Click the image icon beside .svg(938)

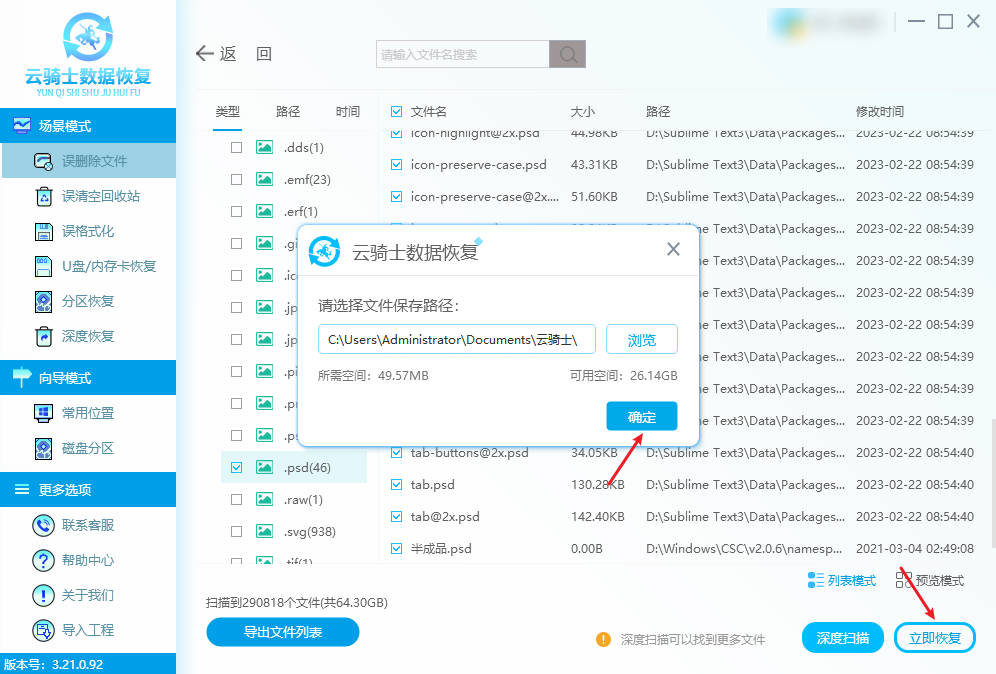pyautogui.click(x=264, y=531)
